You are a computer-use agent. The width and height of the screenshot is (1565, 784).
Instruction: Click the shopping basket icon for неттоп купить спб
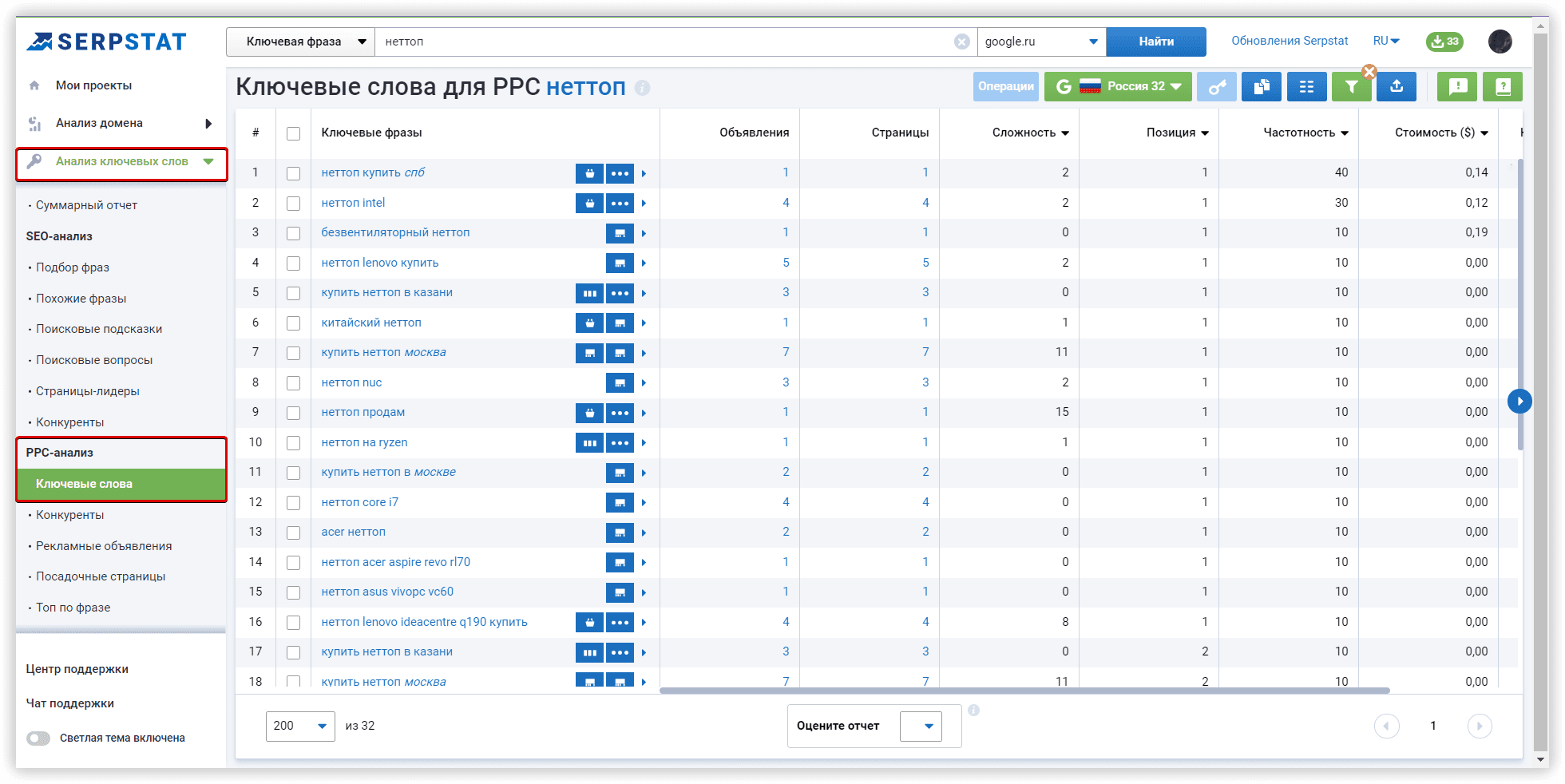click(x=589, y=173)
